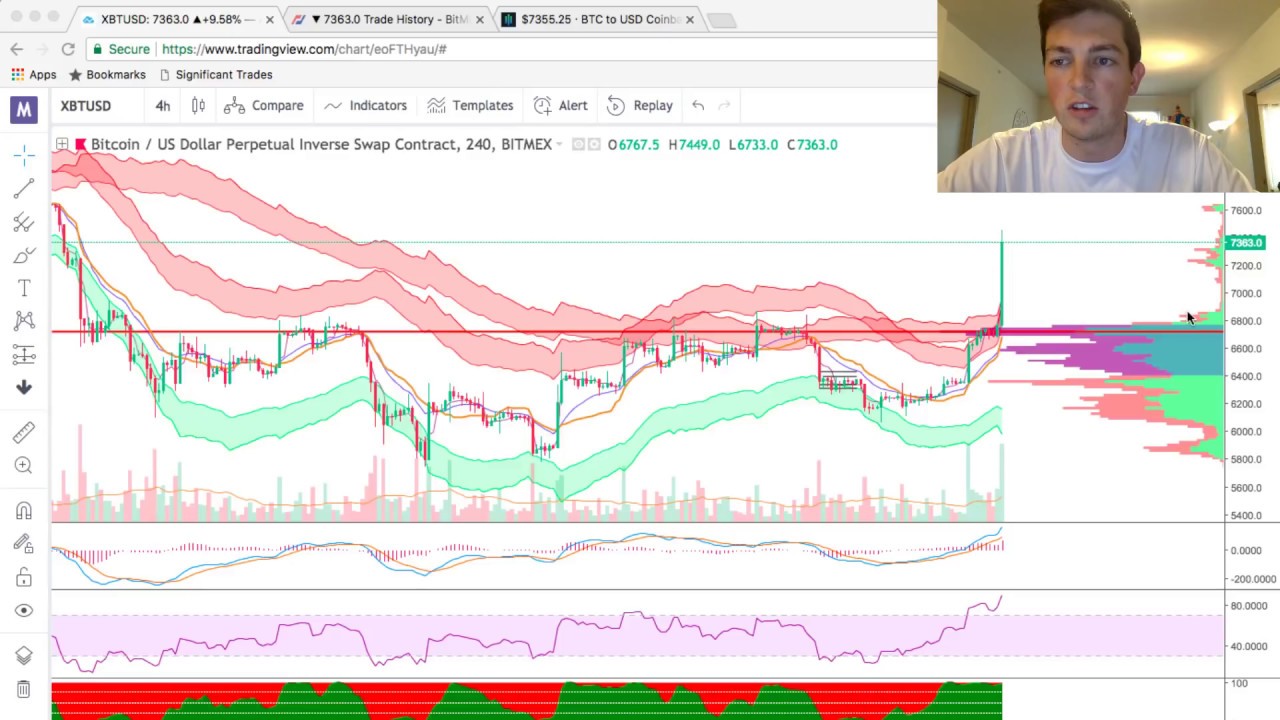Open the object tree layers icon
Viewport: 1280px width, 720px height.
24,655
